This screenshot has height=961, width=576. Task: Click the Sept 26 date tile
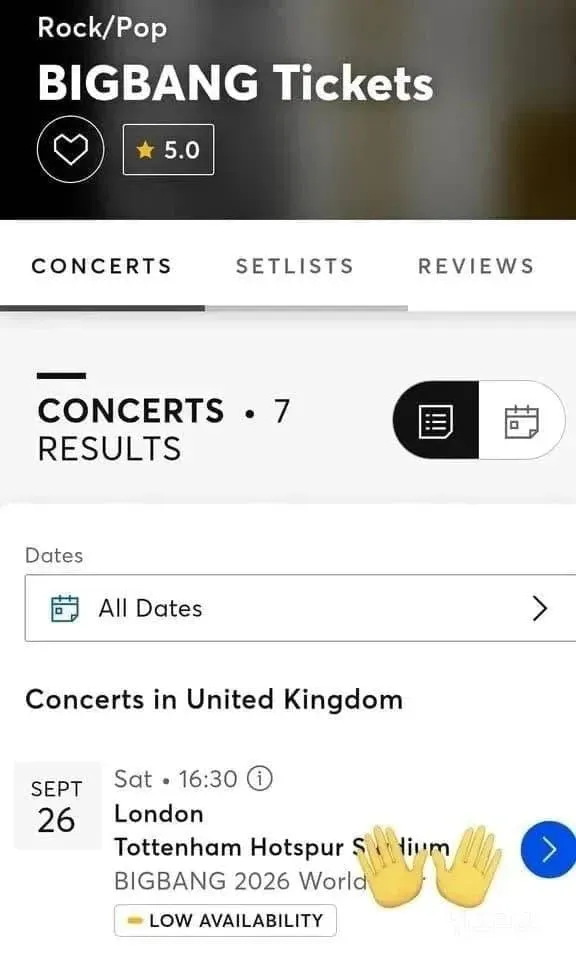pyautogui.click(x=57, y=805)
